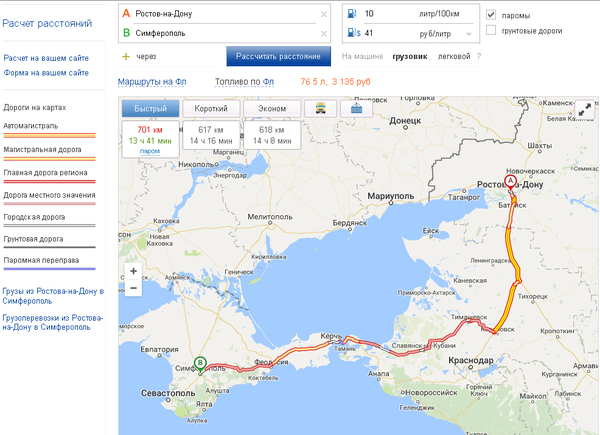Zoom in on the map
Screen dimensions: 600x435
pos(133,271)
